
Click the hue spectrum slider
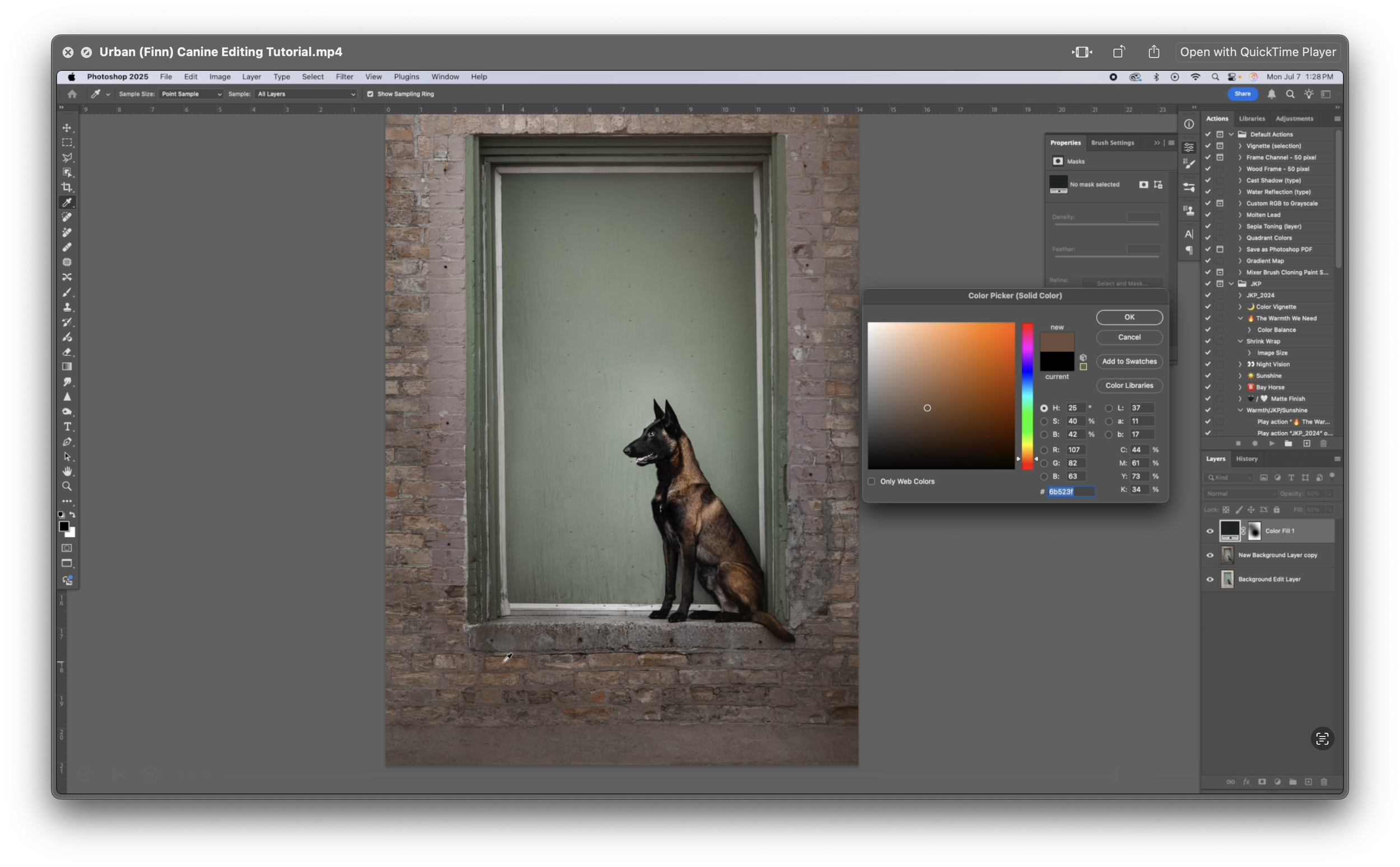[1027, 396]
